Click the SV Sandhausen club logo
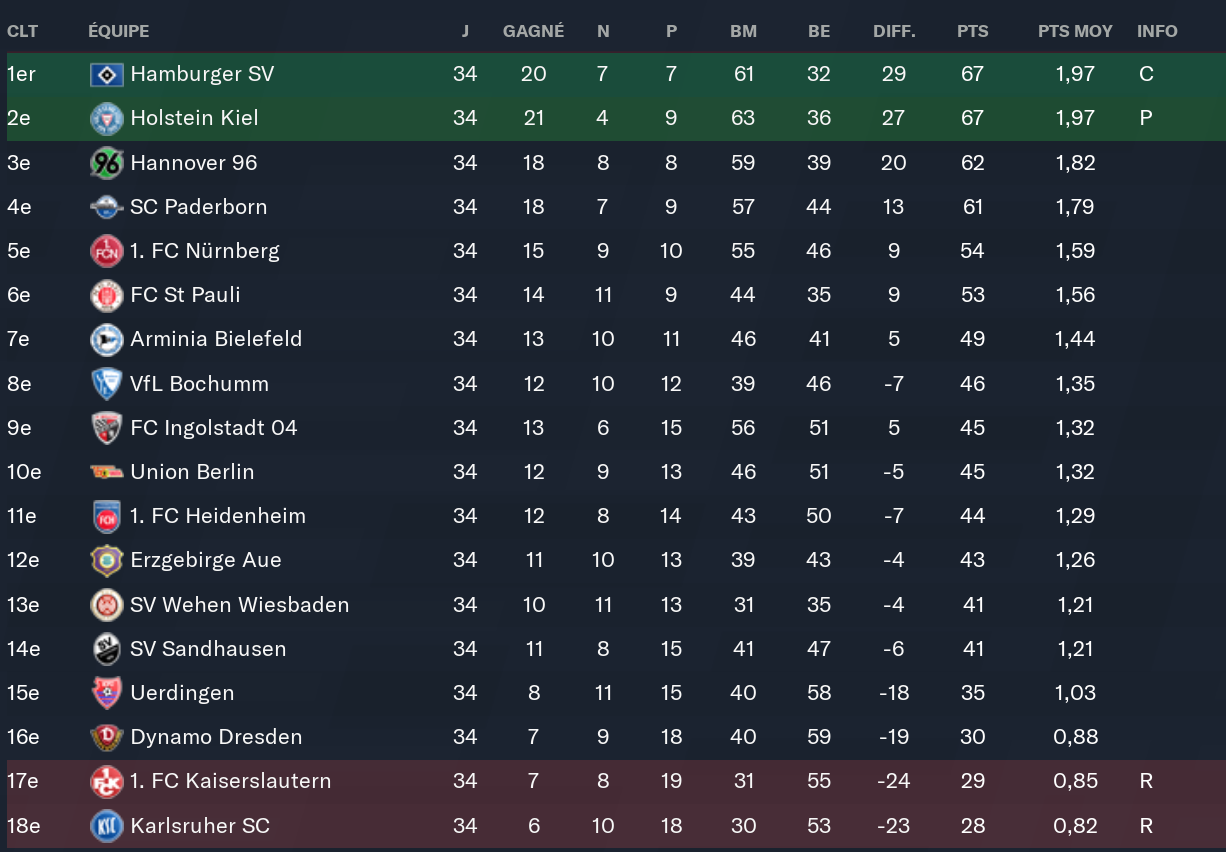The width and height of the screenshot is (1226, 852). coord(106,649)
